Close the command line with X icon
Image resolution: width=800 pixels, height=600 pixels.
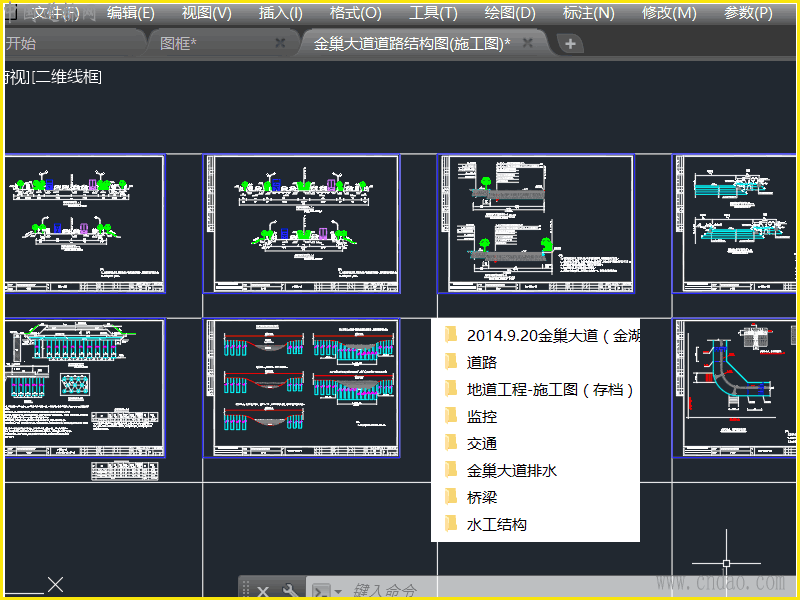point(263,592)
